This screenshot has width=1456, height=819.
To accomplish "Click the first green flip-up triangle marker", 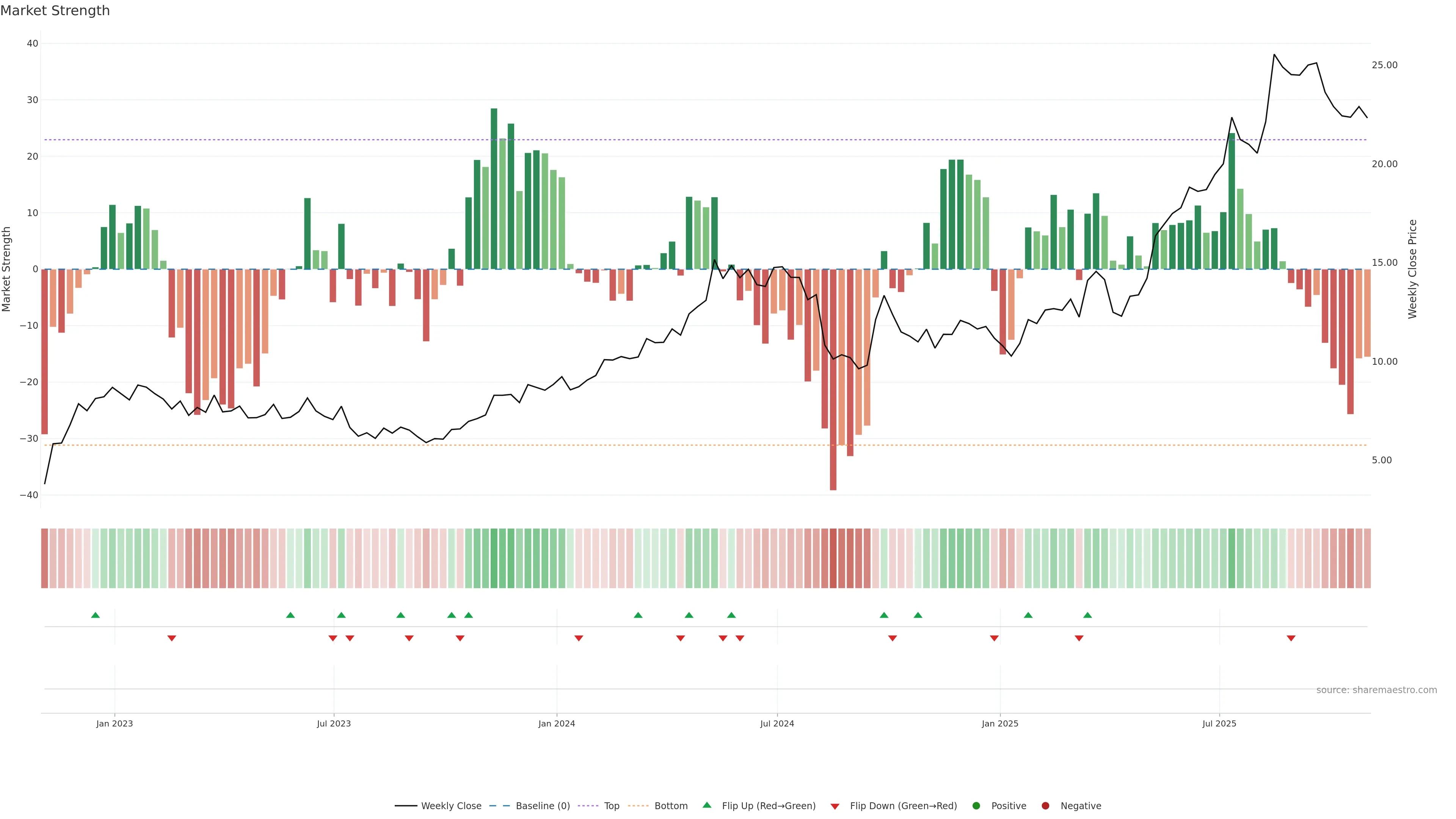I will click(96, 615).
